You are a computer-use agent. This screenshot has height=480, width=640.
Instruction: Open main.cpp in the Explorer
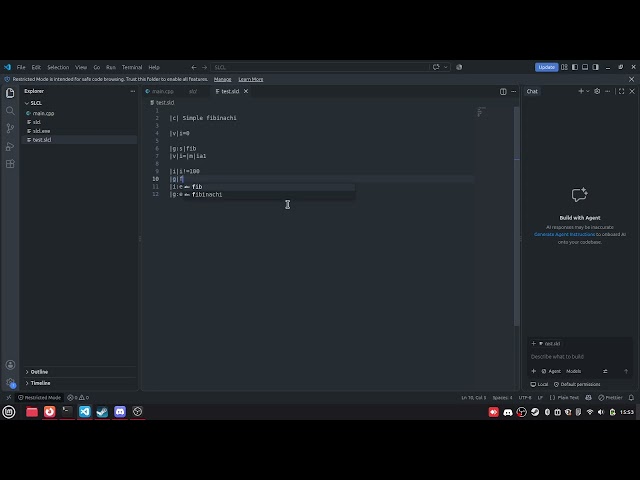click(80, 113)
